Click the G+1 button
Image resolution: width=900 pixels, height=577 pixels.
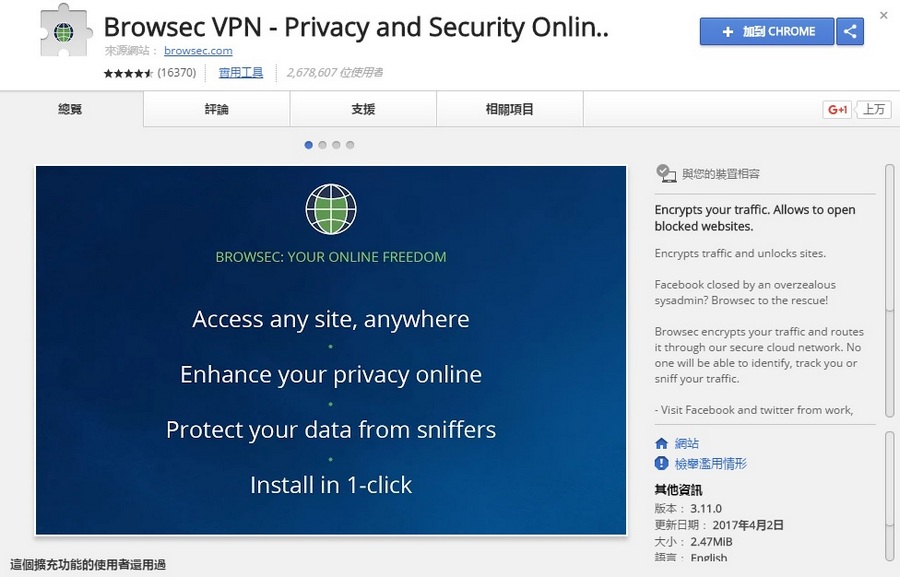837,109
